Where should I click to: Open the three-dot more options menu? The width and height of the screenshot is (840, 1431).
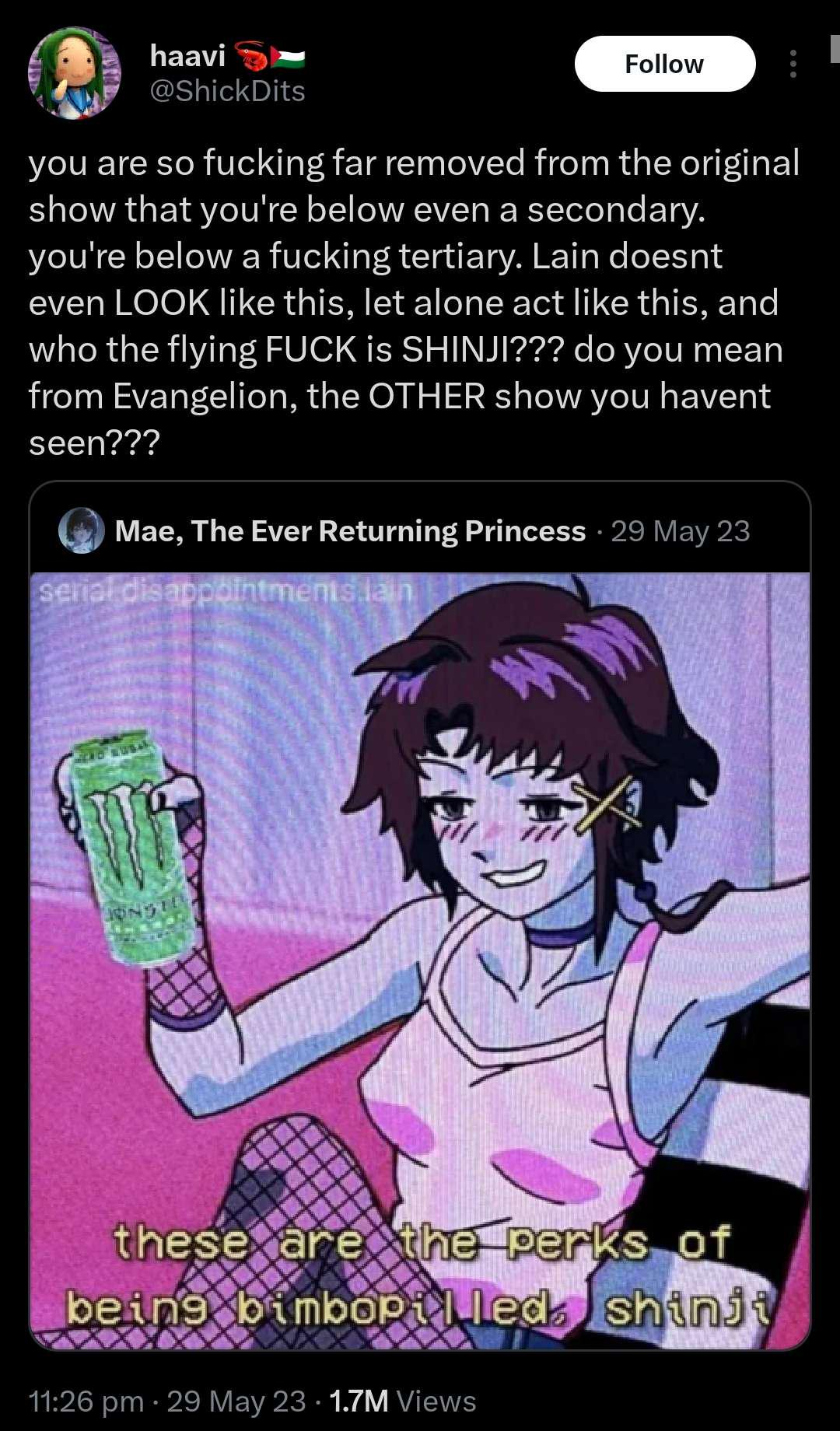coord(793,64)
